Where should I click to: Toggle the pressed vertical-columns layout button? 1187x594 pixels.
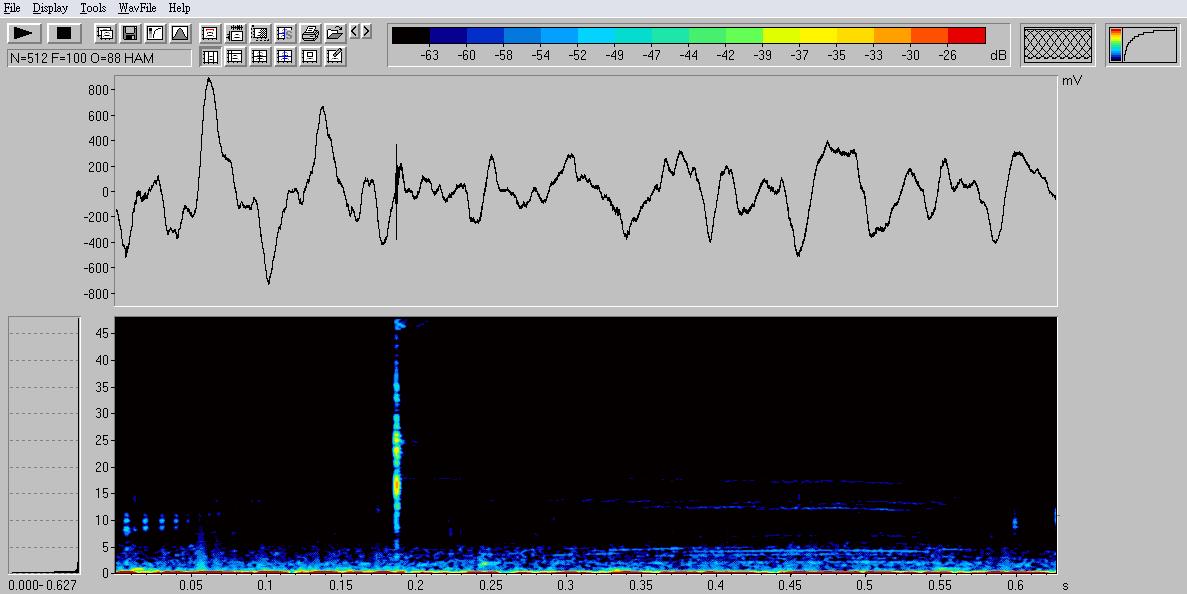[210, 57]
